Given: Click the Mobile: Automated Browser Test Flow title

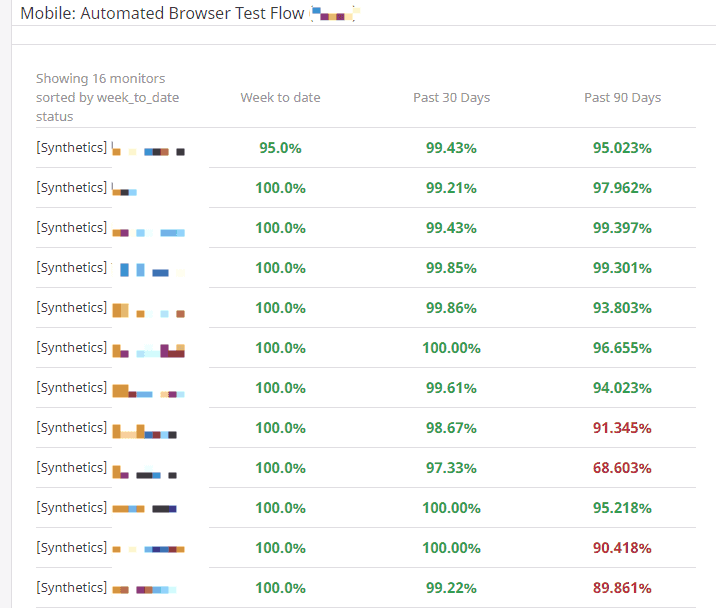Looking at the screenshot, I should pos(162,13).
